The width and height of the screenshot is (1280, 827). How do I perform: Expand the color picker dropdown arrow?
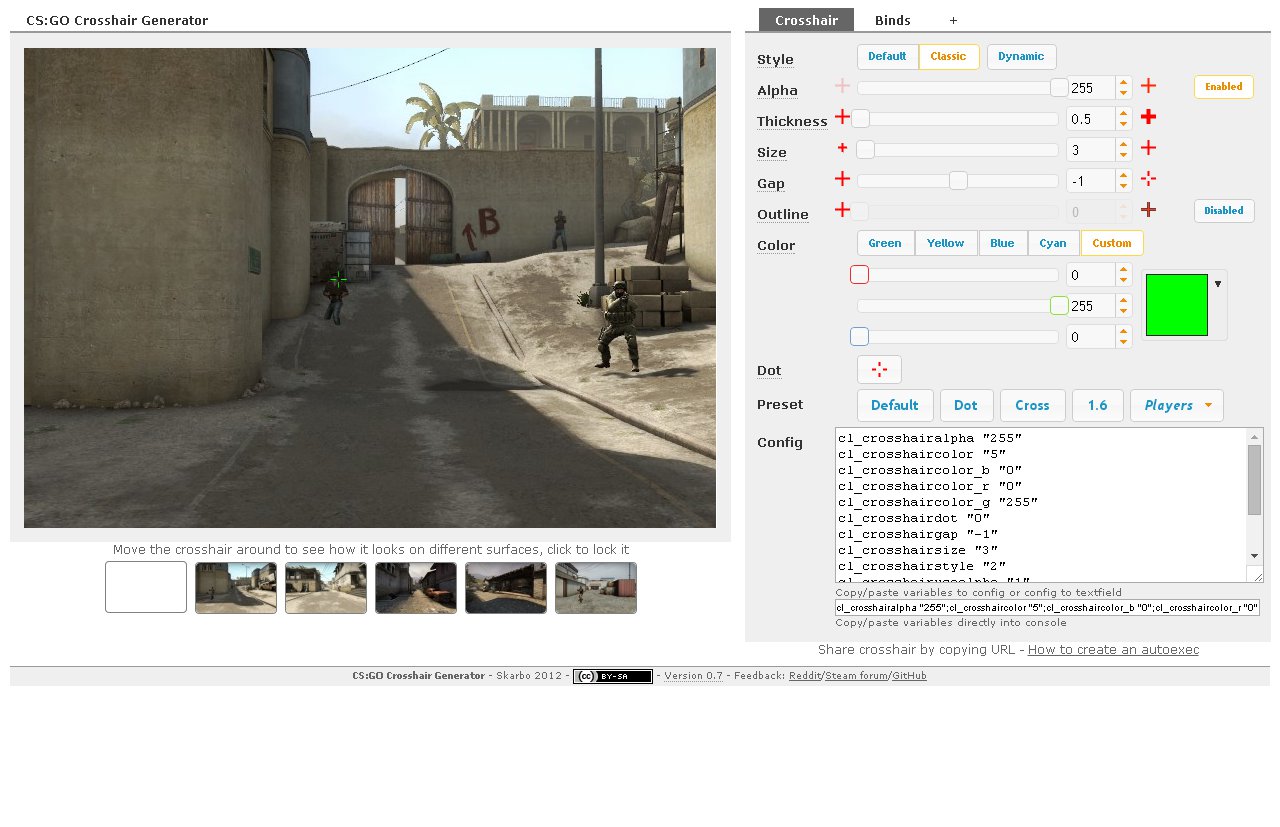coord(1217,284)
